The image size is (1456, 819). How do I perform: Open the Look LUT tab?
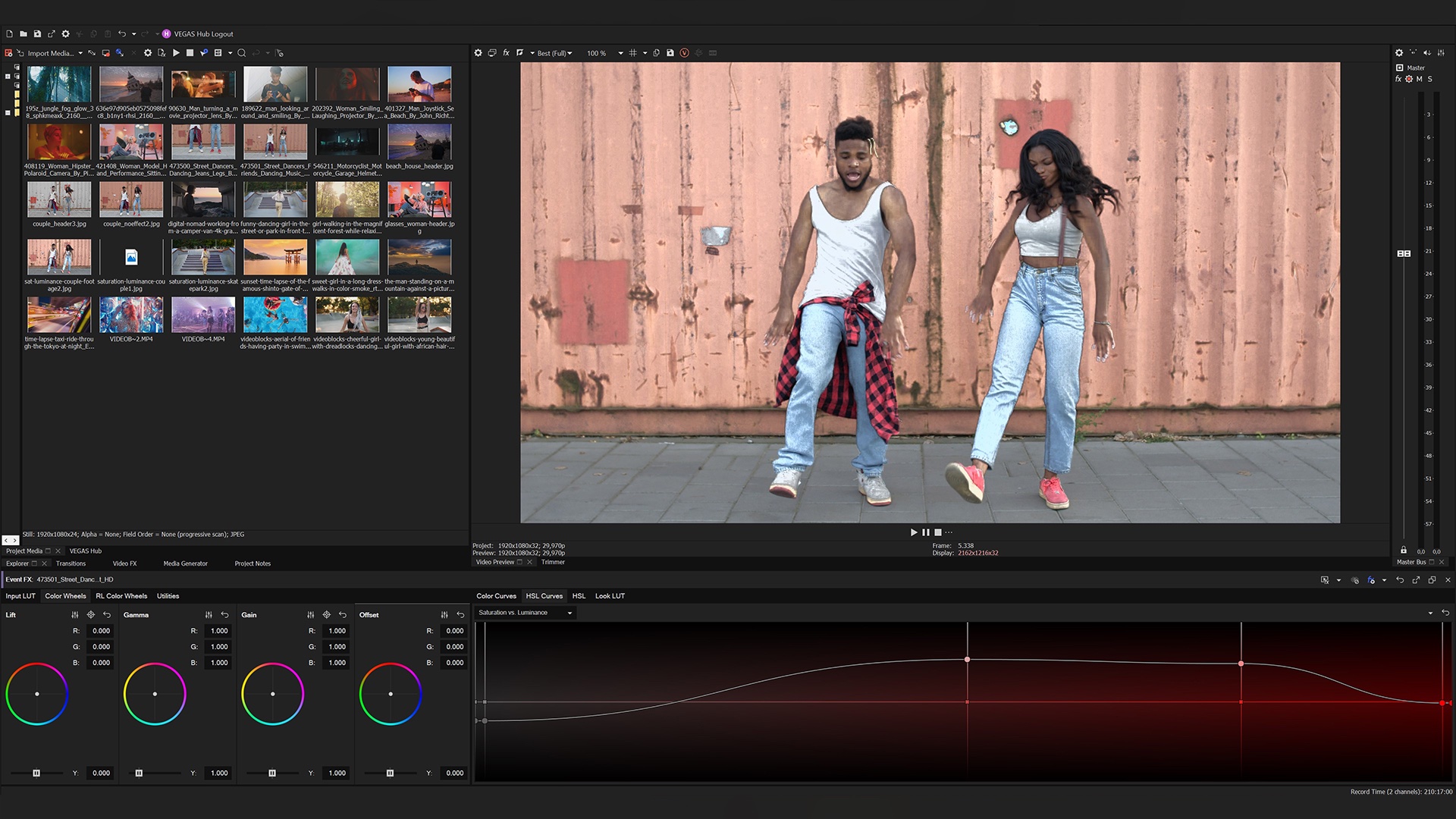tap(610, 596)
